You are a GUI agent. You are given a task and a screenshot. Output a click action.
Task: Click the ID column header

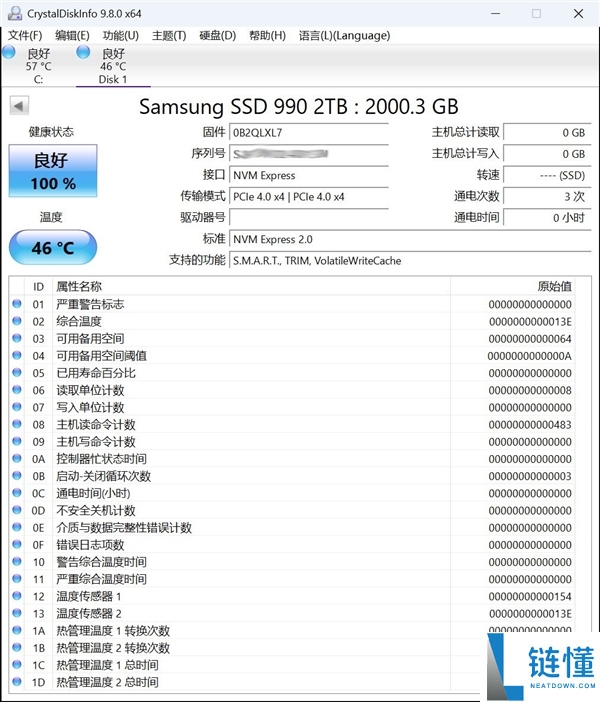coord(39,287)
